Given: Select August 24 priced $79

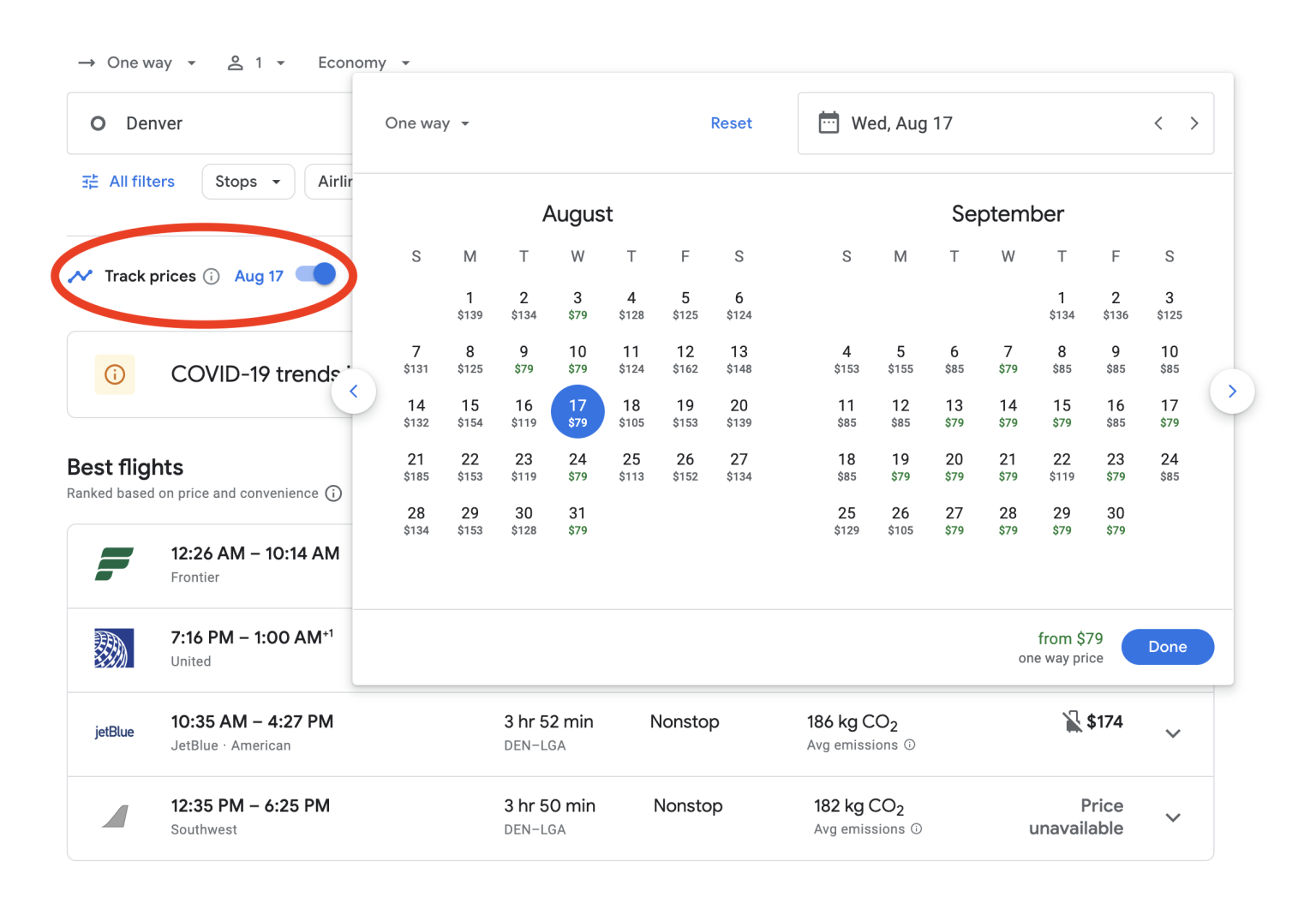Looking at the screenshot, I should click(x=577, y=467).
